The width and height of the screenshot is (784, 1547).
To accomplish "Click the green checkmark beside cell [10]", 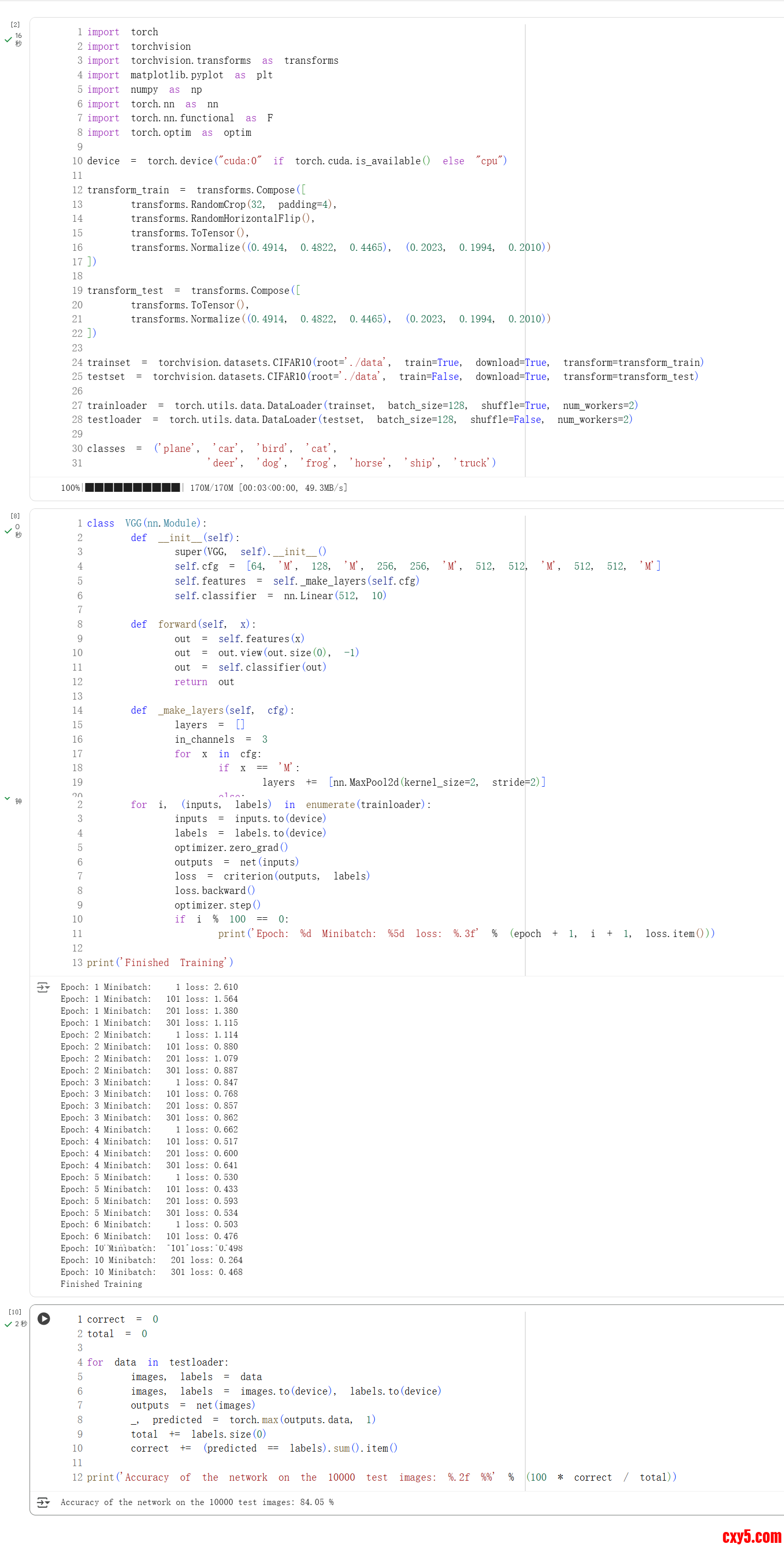I will click(8, 1324).
